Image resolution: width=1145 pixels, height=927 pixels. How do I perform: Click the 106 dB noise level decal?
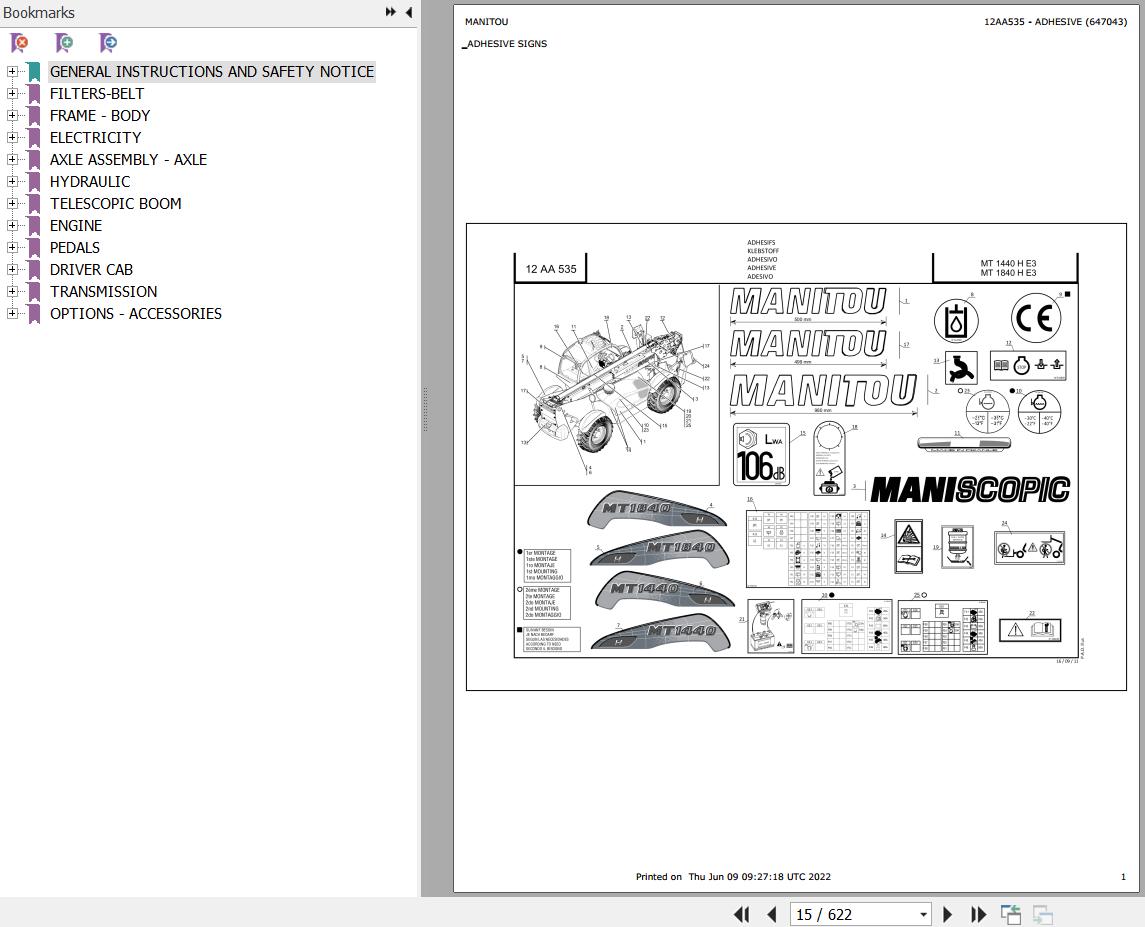click(761, 455)
